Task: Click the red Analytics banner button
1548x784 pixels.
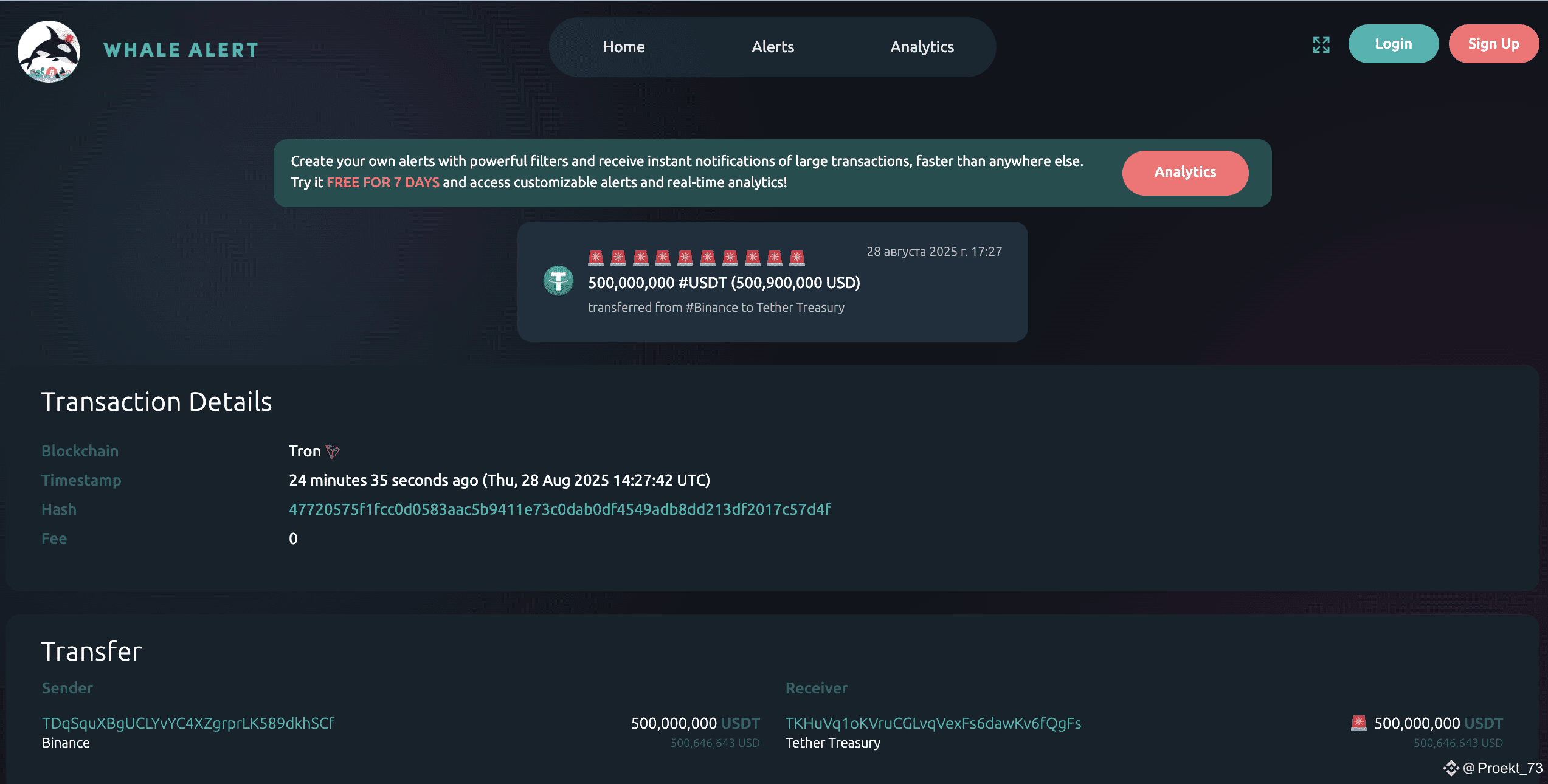Action: click(1185, 173)
